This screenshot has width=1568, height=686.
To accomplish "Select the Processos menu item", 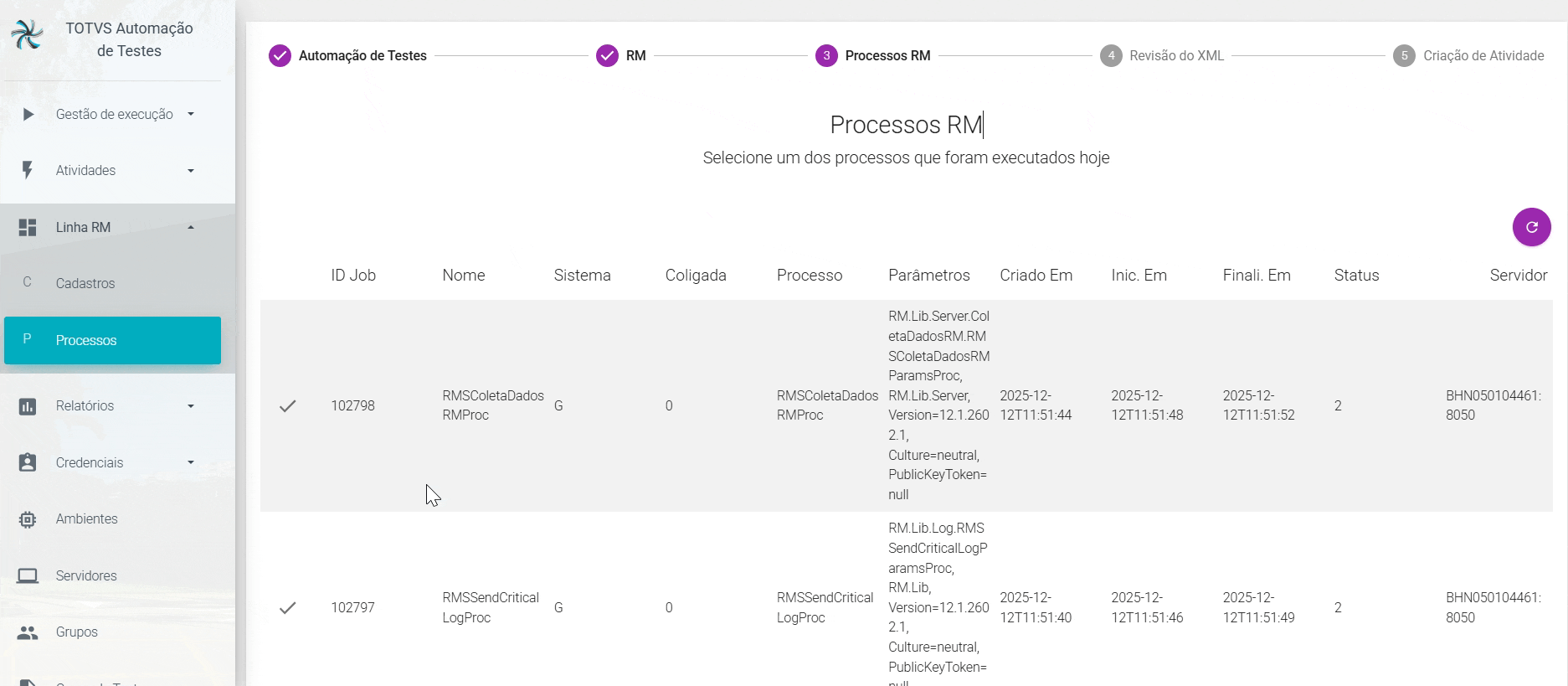I will (x=112, y=340).
